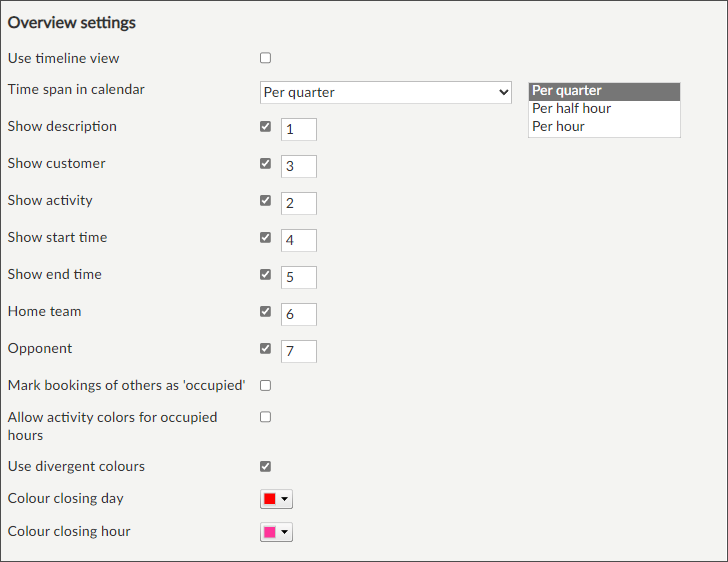Enable the Use timeline view checkbox

(x=266, y=58)
